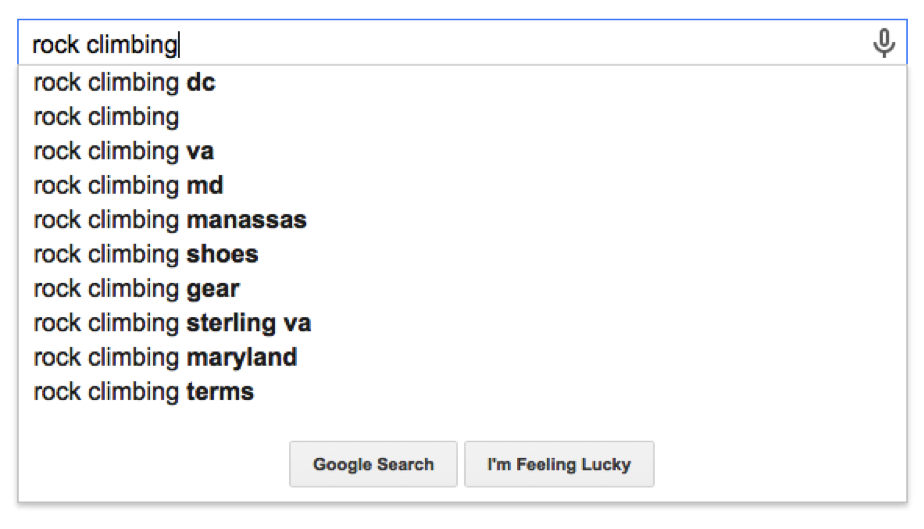Choose the plain rock climbing suggestion
924x529 pixels.
point(462,117)
